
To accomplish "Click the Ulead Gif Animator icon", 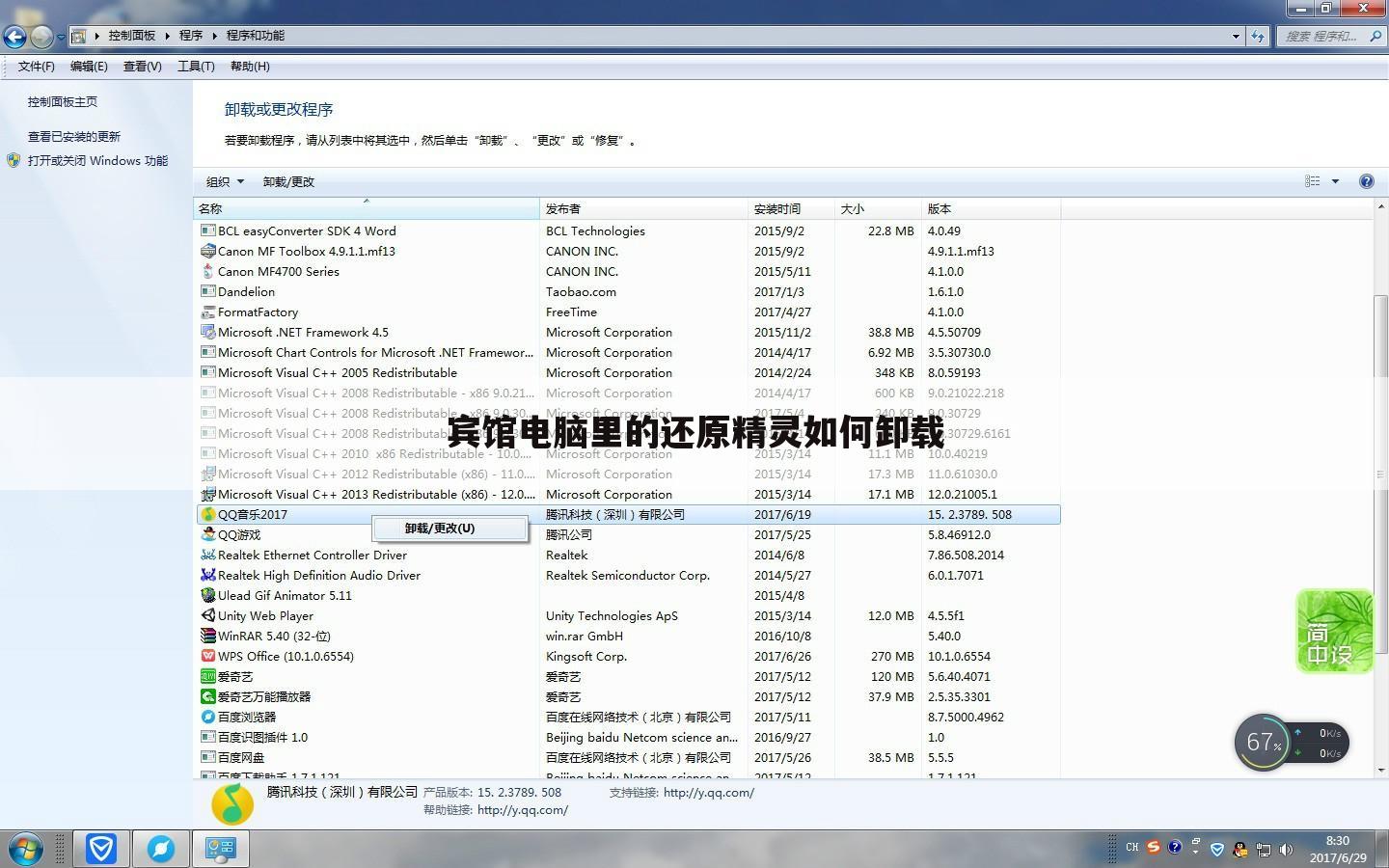I will (207, 596).
